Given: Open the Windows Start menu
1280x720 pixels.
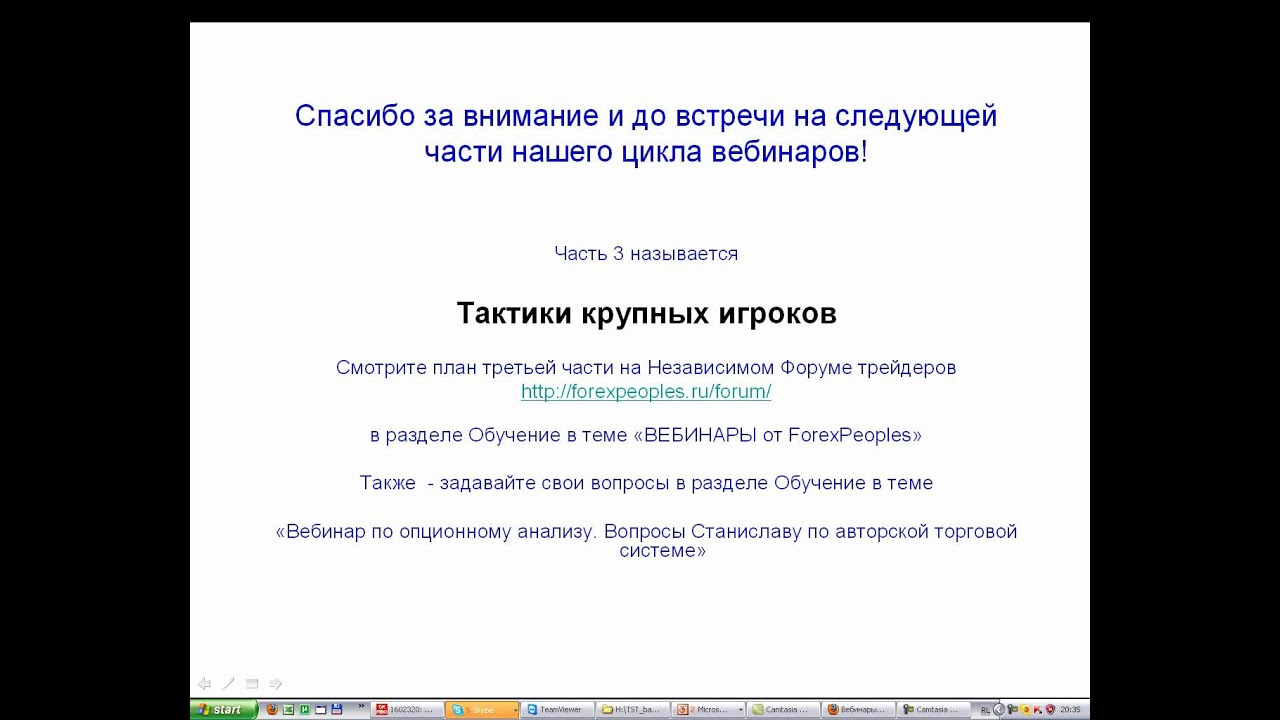Looking at the screenshot, I should click(224, 709).
